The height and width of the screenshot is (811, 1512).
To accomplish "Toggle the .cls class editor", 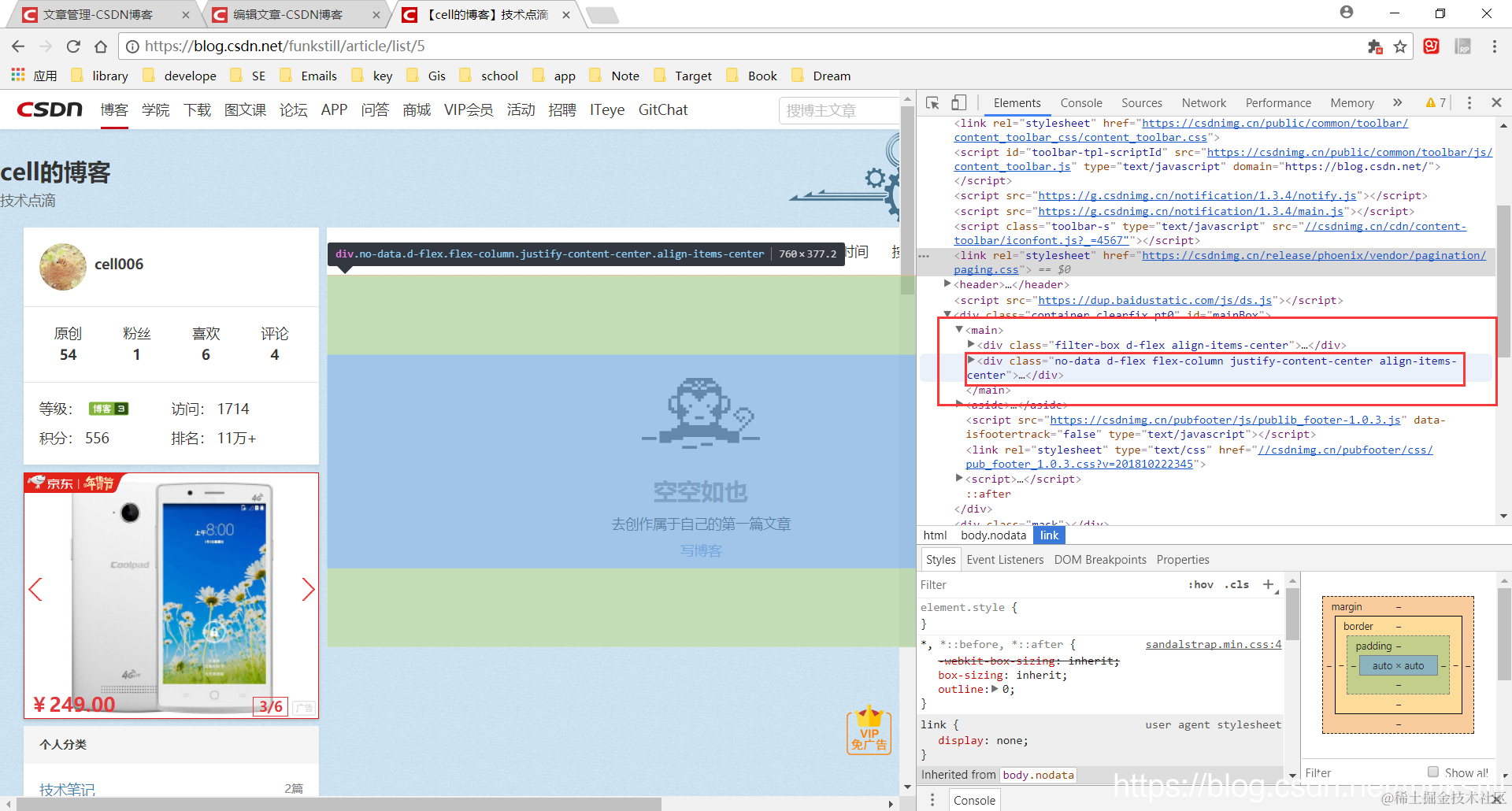I will pos(1236,584).
